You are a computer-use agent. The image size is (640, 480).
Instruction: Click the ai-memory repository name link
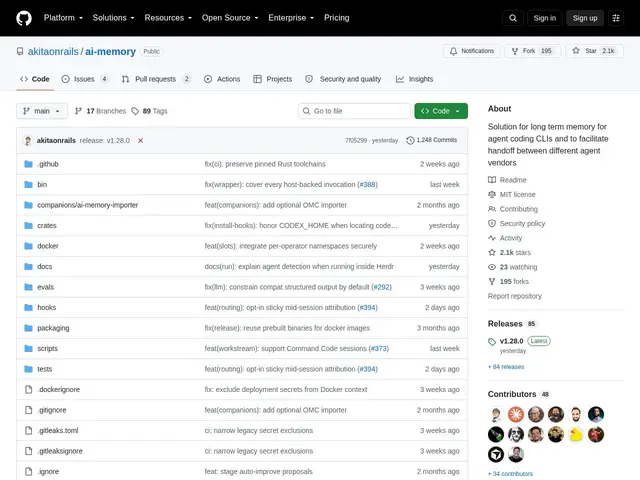110,52
